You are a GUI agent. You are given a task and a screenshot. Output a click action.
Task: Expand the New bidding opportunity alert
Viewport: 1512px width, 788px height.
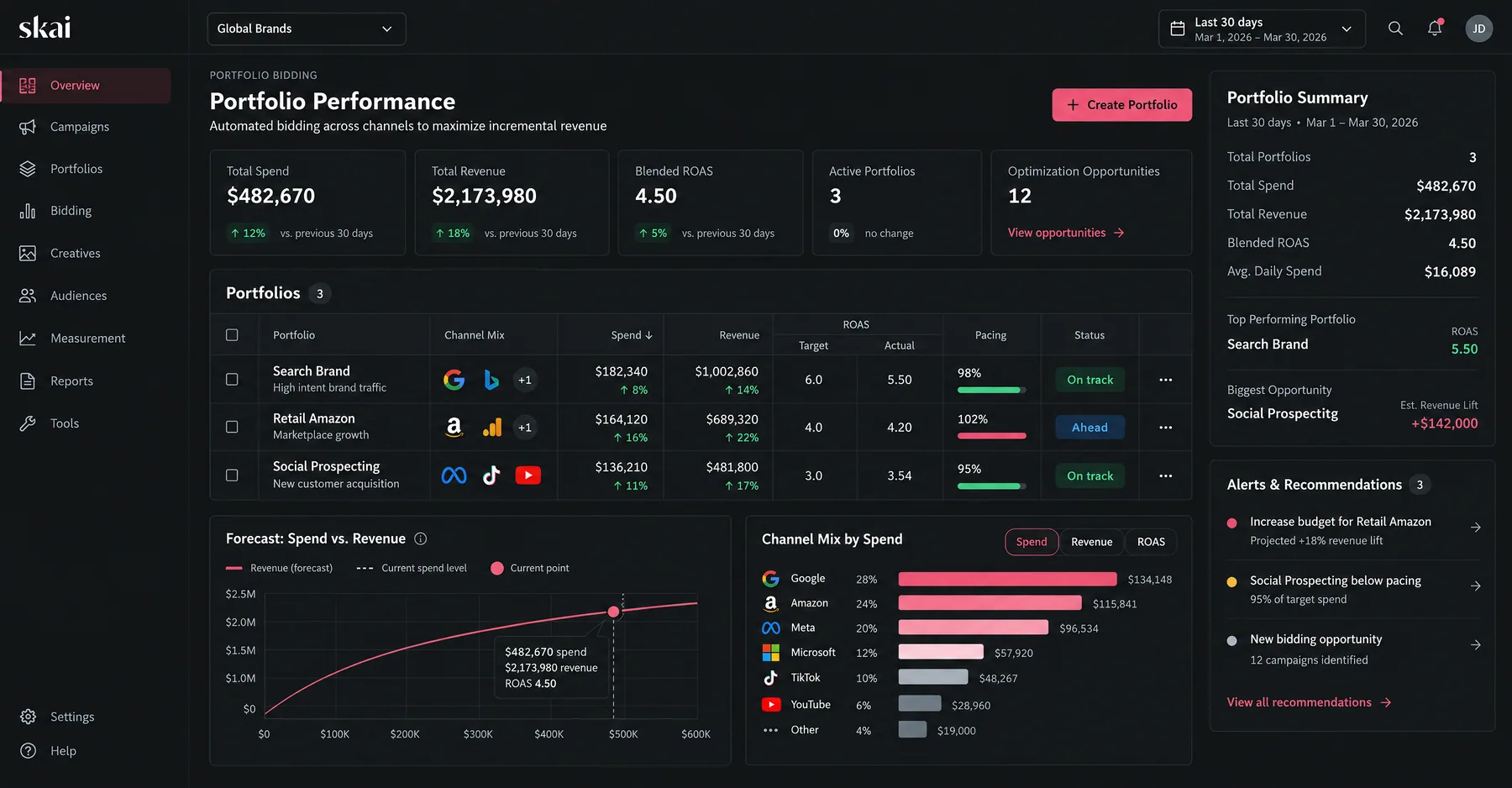pyautogui.click(x=1475, y=645)
